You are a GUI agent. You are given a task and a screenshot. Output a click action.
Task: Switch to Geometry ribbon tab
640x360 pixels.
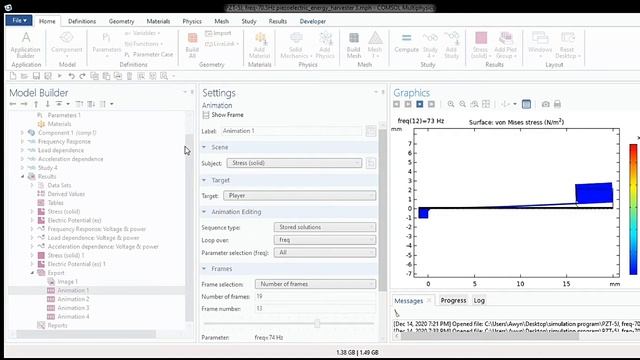(x=121, y=21)
